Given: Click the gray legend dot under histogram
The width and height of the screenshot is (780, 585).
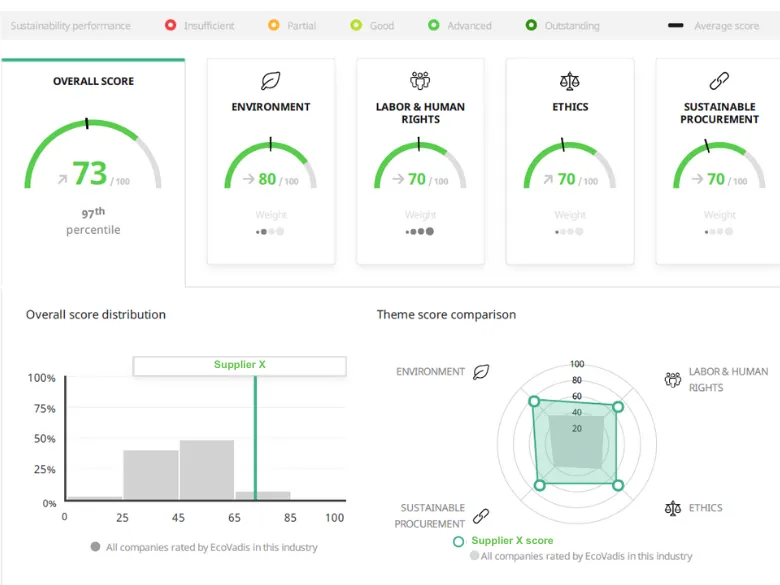Looking at the screenshot, I should pos(96,547).
